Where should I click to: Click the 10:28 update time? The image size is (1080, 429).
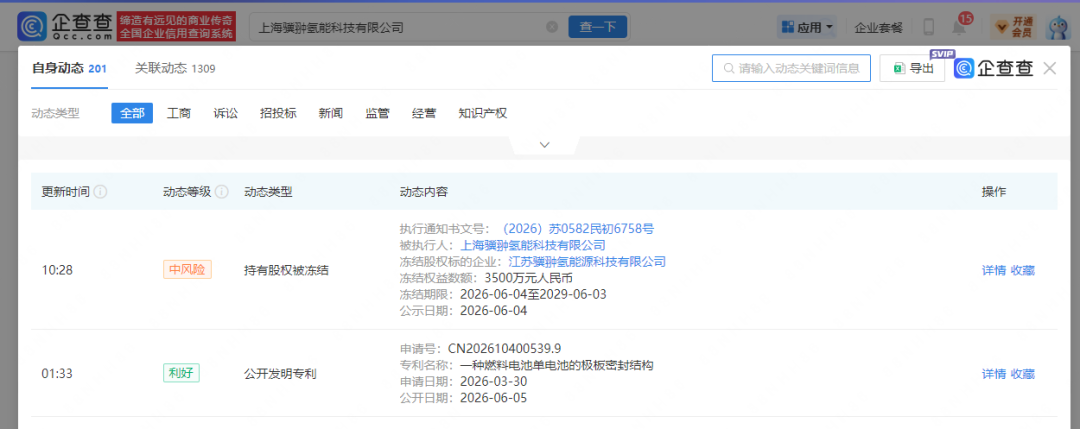pos(57,271)
